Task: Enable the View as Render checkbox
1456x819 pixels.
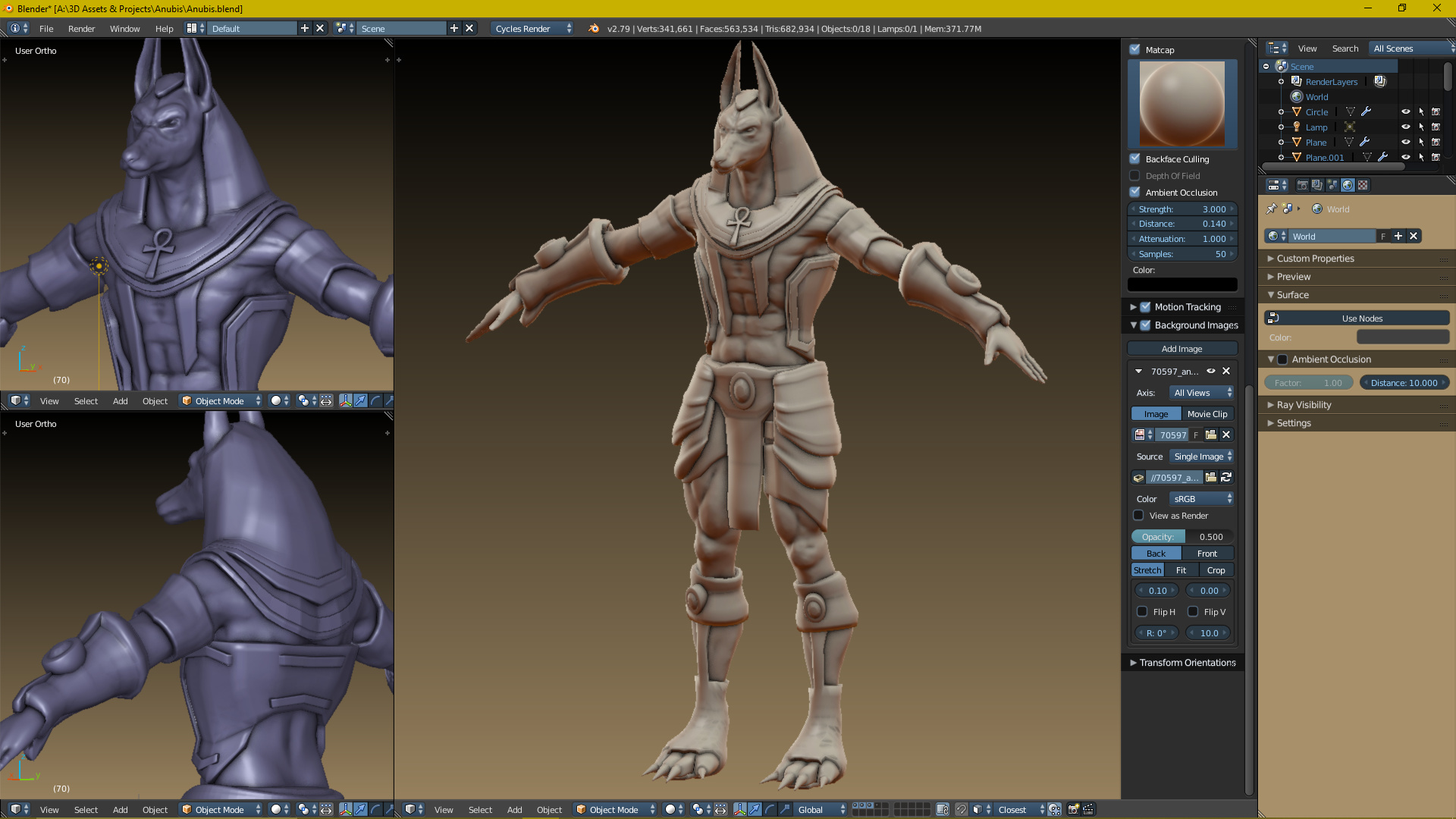Action: coord(1138,515)
